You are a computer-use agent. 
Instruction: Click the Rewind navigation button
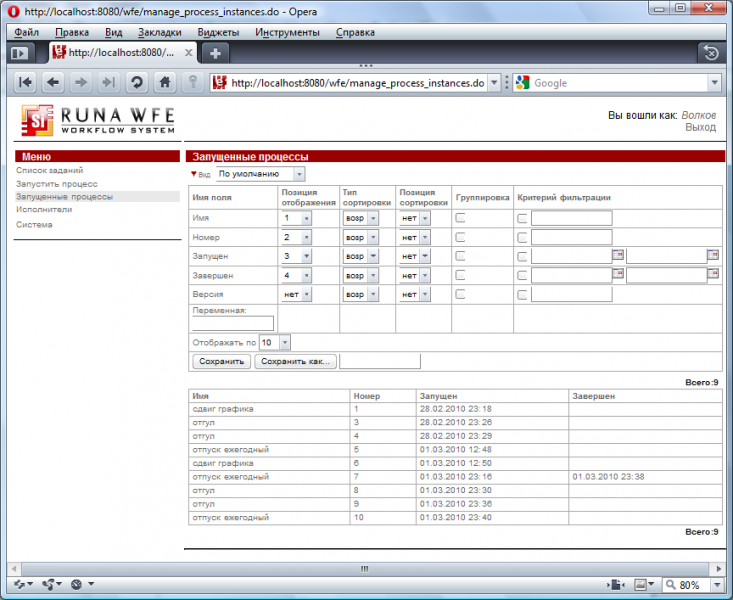point(25,83)
